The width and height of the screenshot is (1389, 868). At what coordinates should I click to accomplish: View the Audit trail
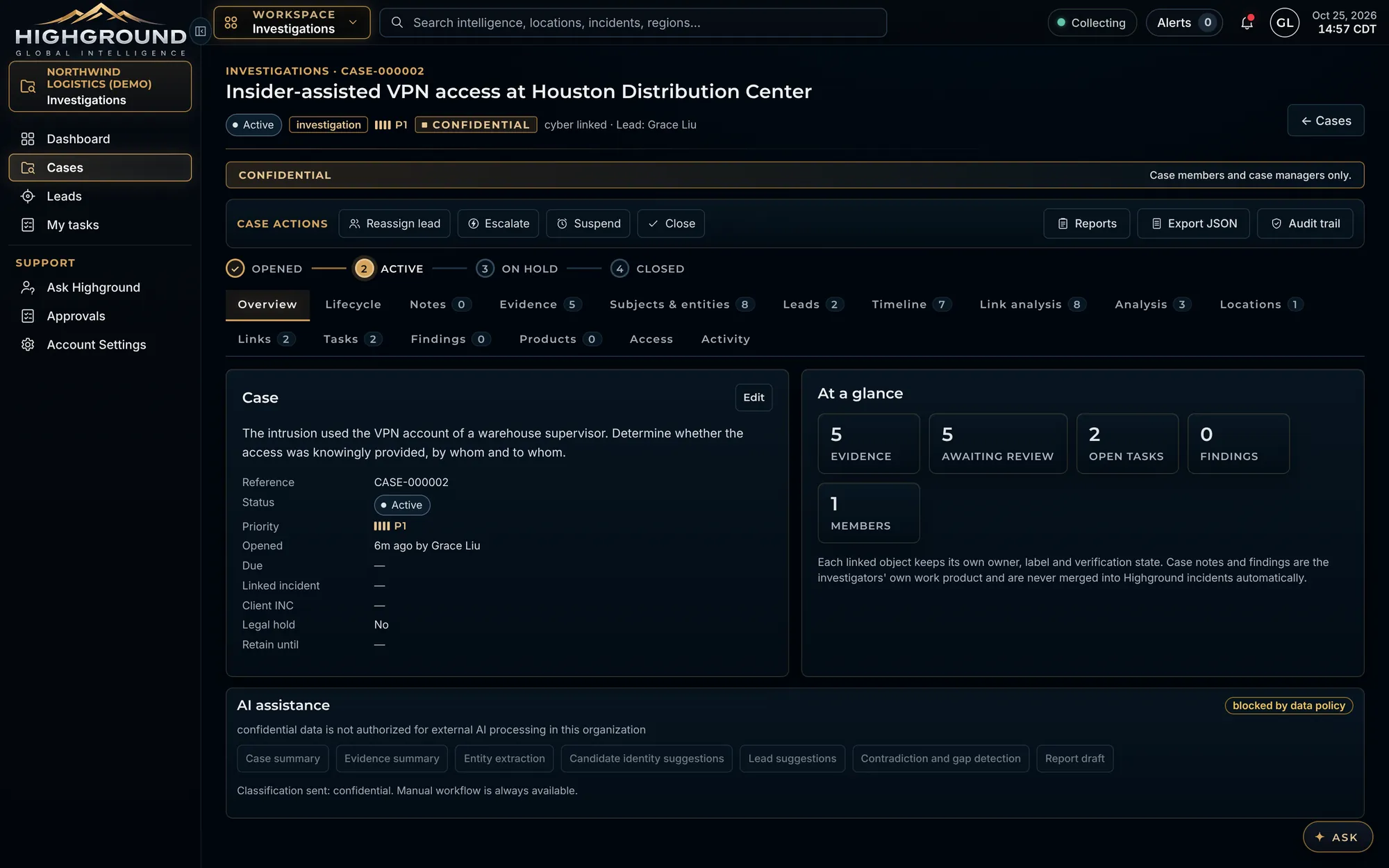coord(1305,224)
